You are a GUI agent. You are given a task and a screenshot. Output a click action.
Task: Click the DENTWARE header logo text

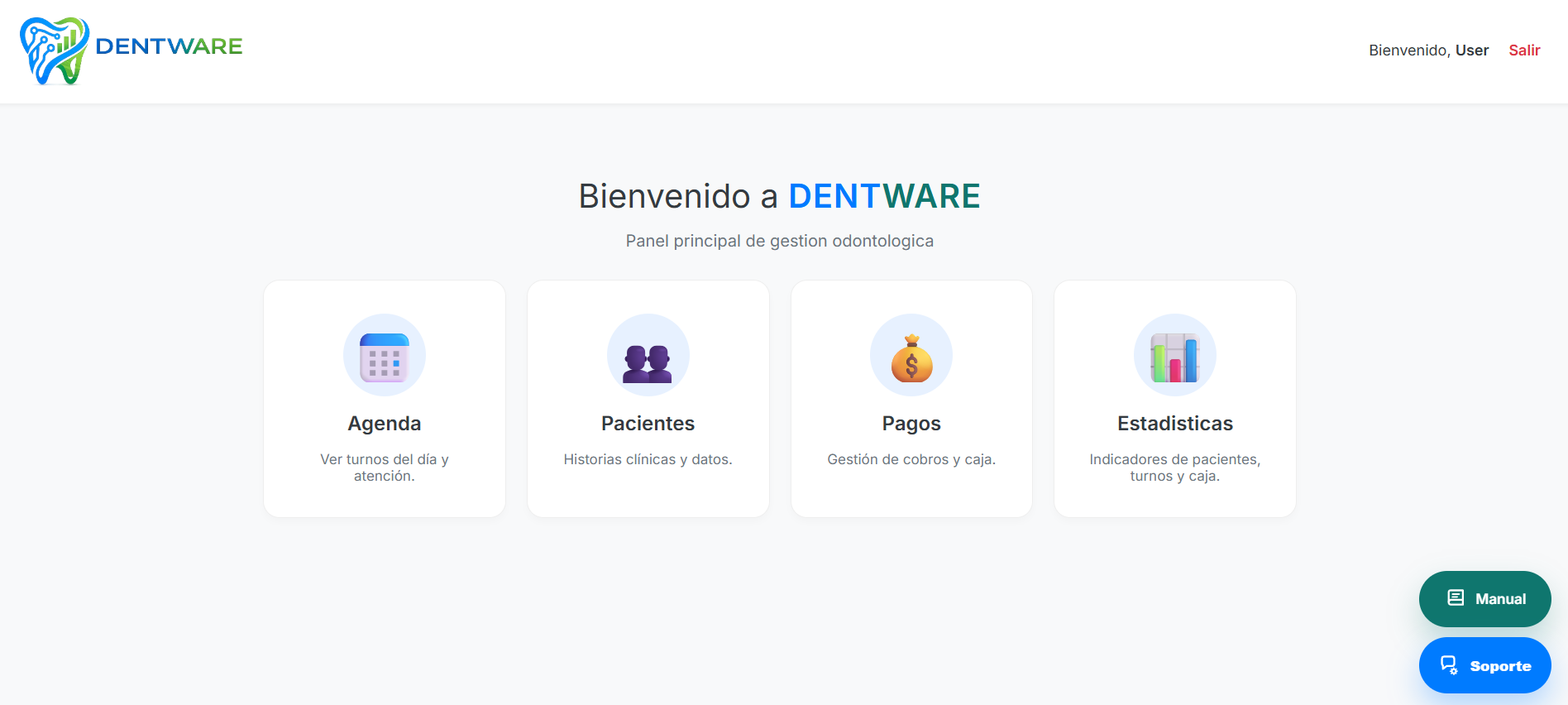click(x=169, y=46)
